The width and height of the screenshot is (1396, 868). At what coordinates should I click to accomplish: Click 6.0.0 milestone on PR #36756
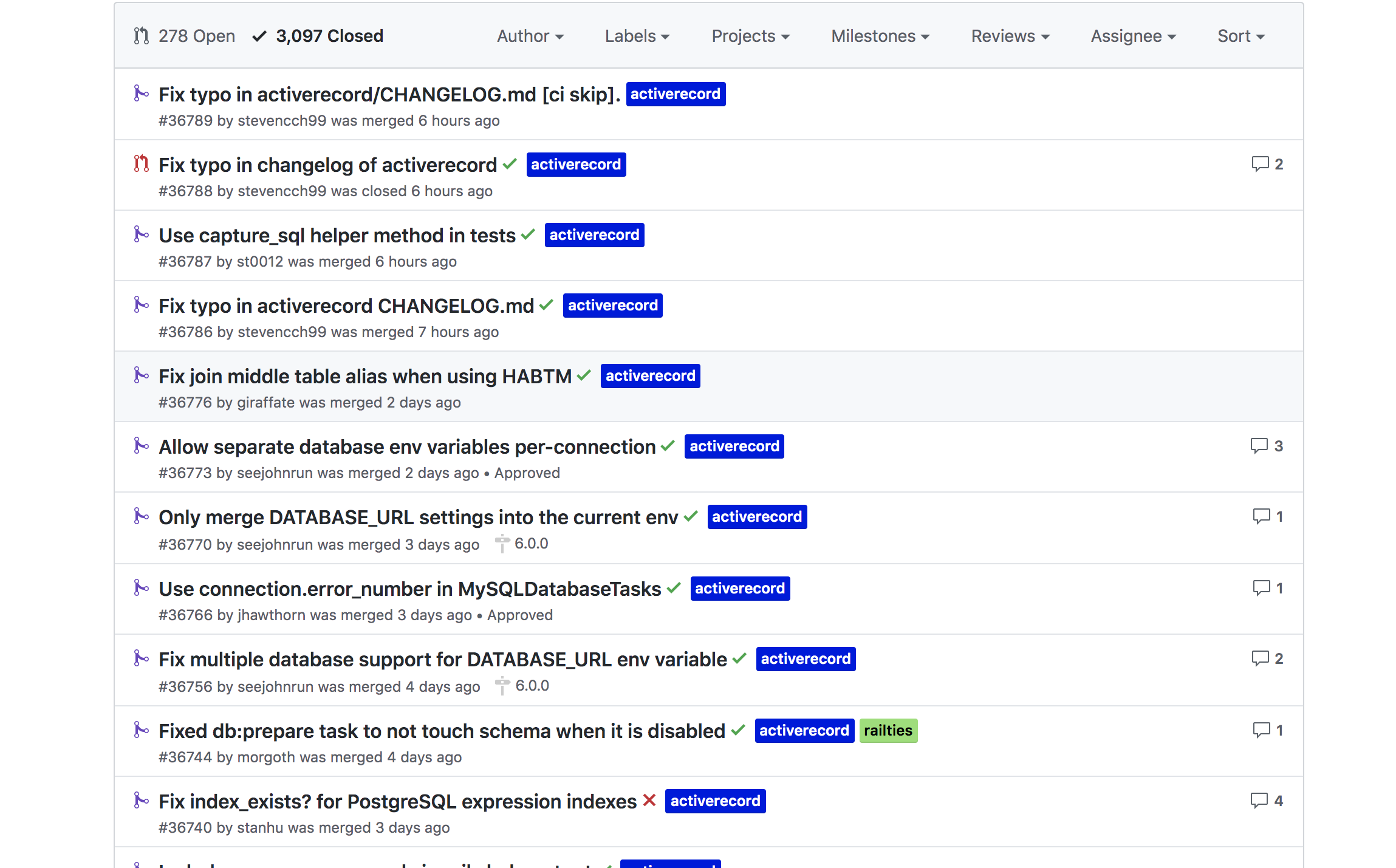tap(532, 686)
